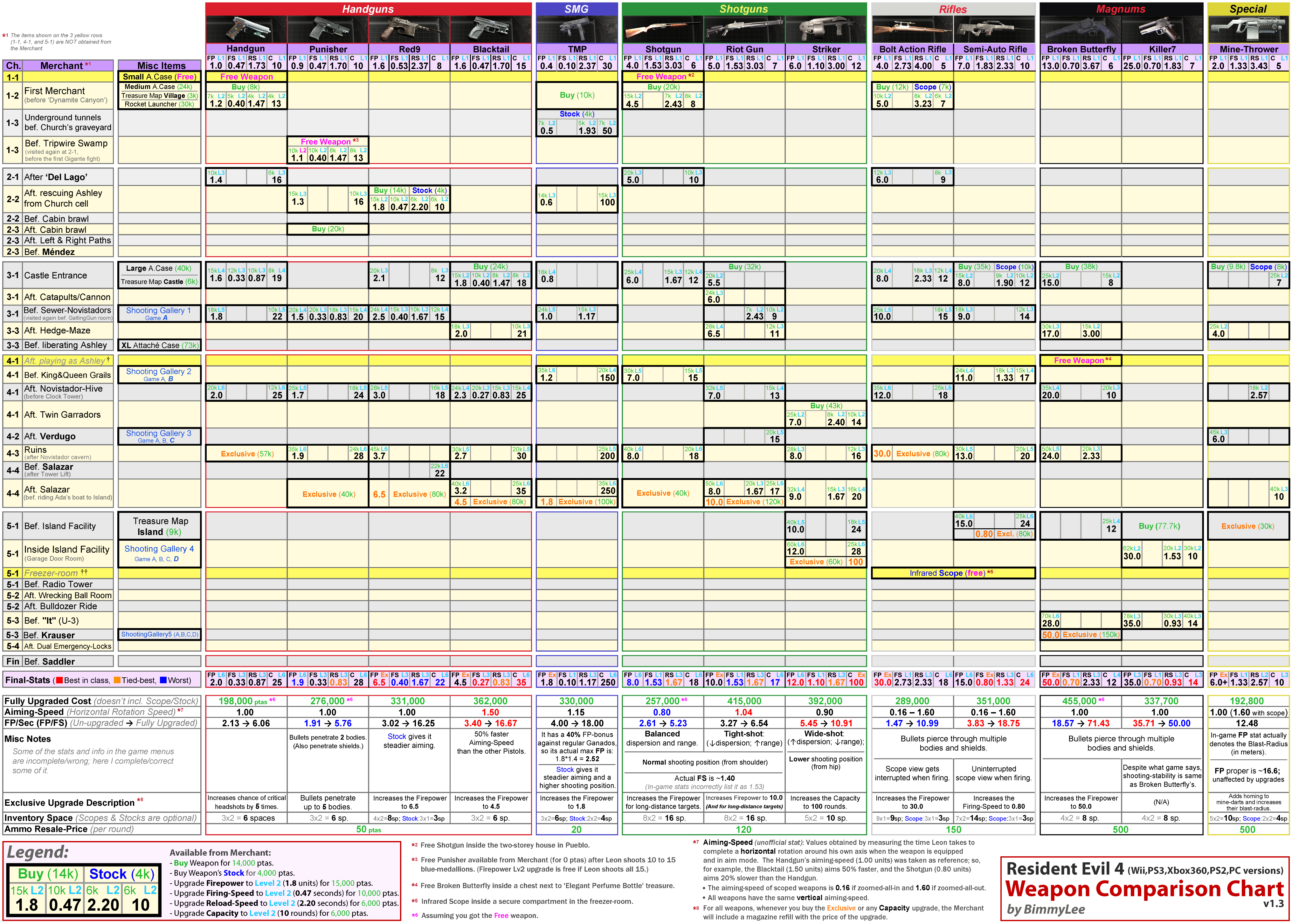The image size is (1292, 924).
Task: Click the Killer7 weapon picture
Action: [1162, 30]
